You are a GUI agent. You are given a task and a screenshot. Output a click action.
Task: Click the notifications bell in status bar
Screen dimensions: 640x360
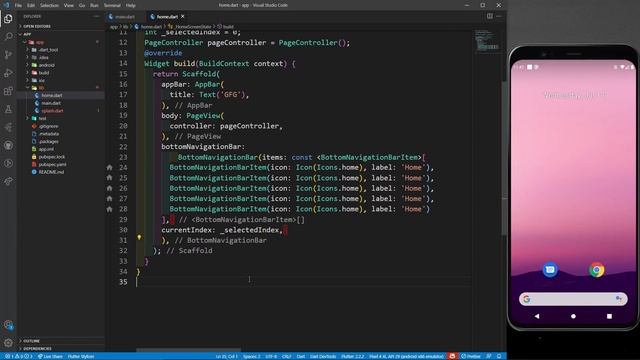click(499, 356)
